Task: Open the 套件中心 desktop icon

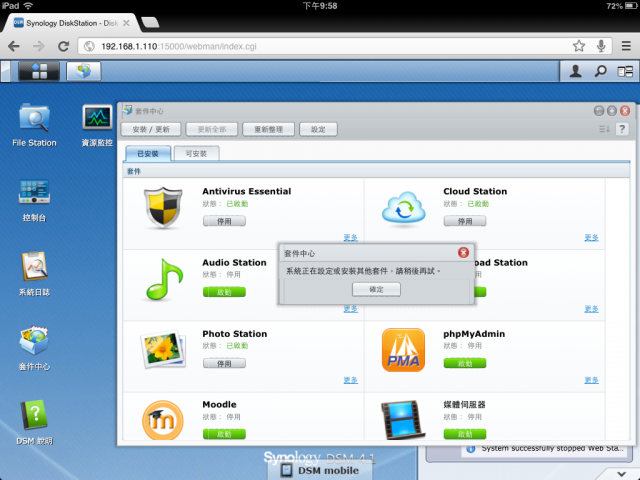Action: click(x=34, y=348)
